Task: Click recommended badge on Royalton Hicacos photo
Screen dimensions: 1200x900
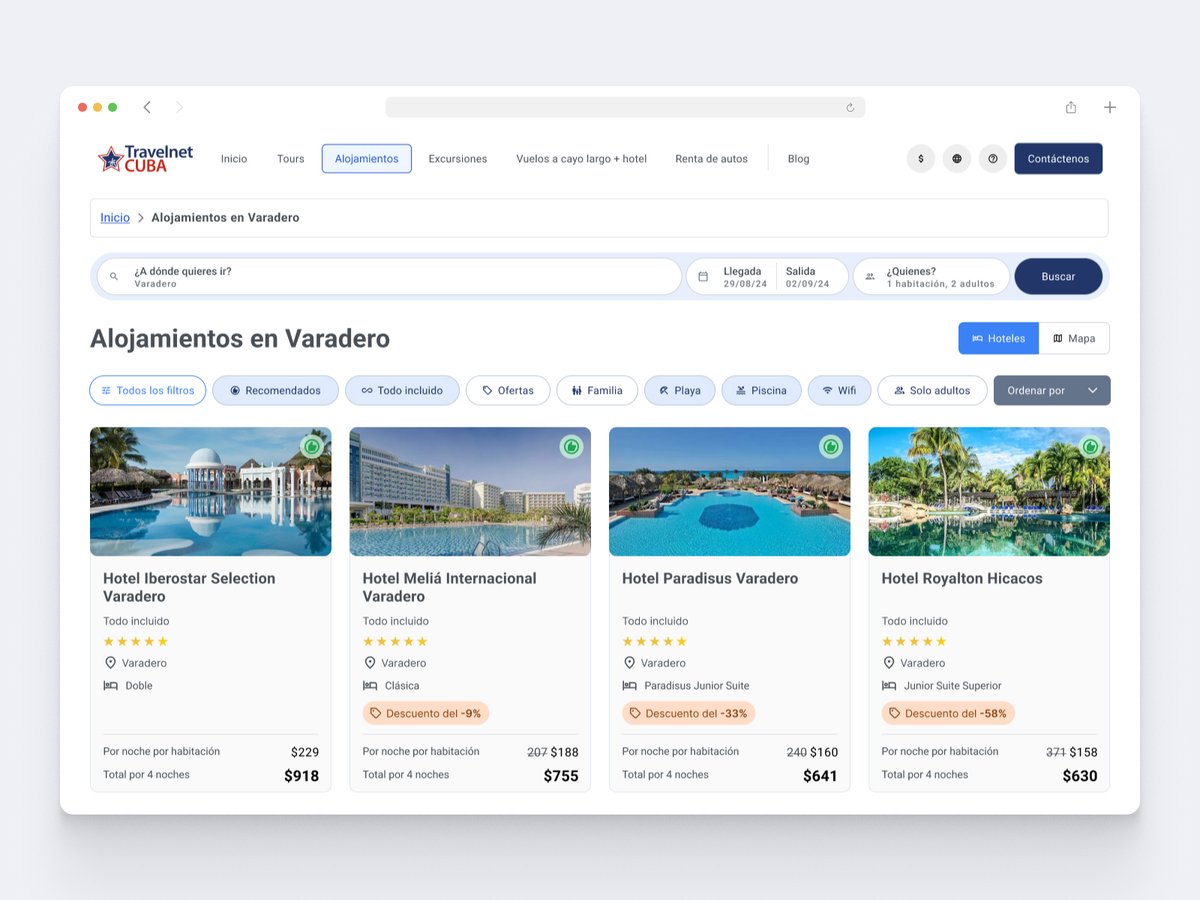Action: (1090, 447)
